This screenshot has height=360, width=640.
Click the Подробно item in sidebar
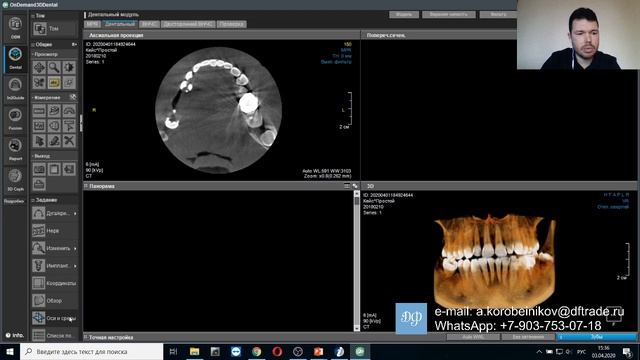[x=14, y=201]
